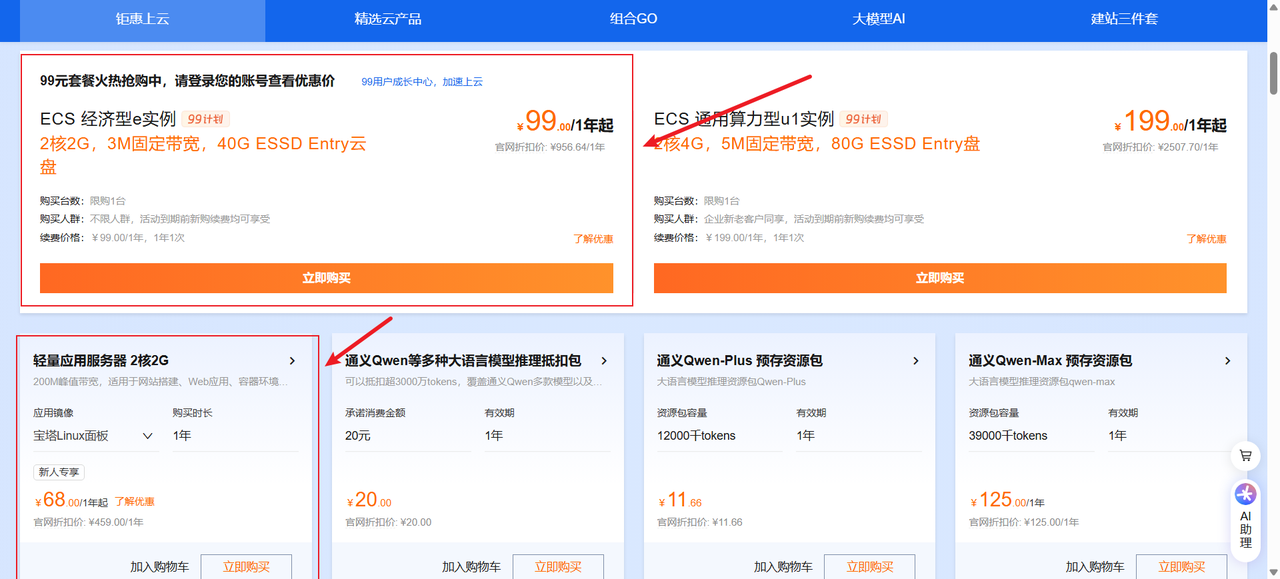The width and height of the screenshot is (1280, 579).
Task: Open the 通义Qwen-Plus 预存资源包 chevron arrow
Action: pyautogui.click(x=916, y=361)
